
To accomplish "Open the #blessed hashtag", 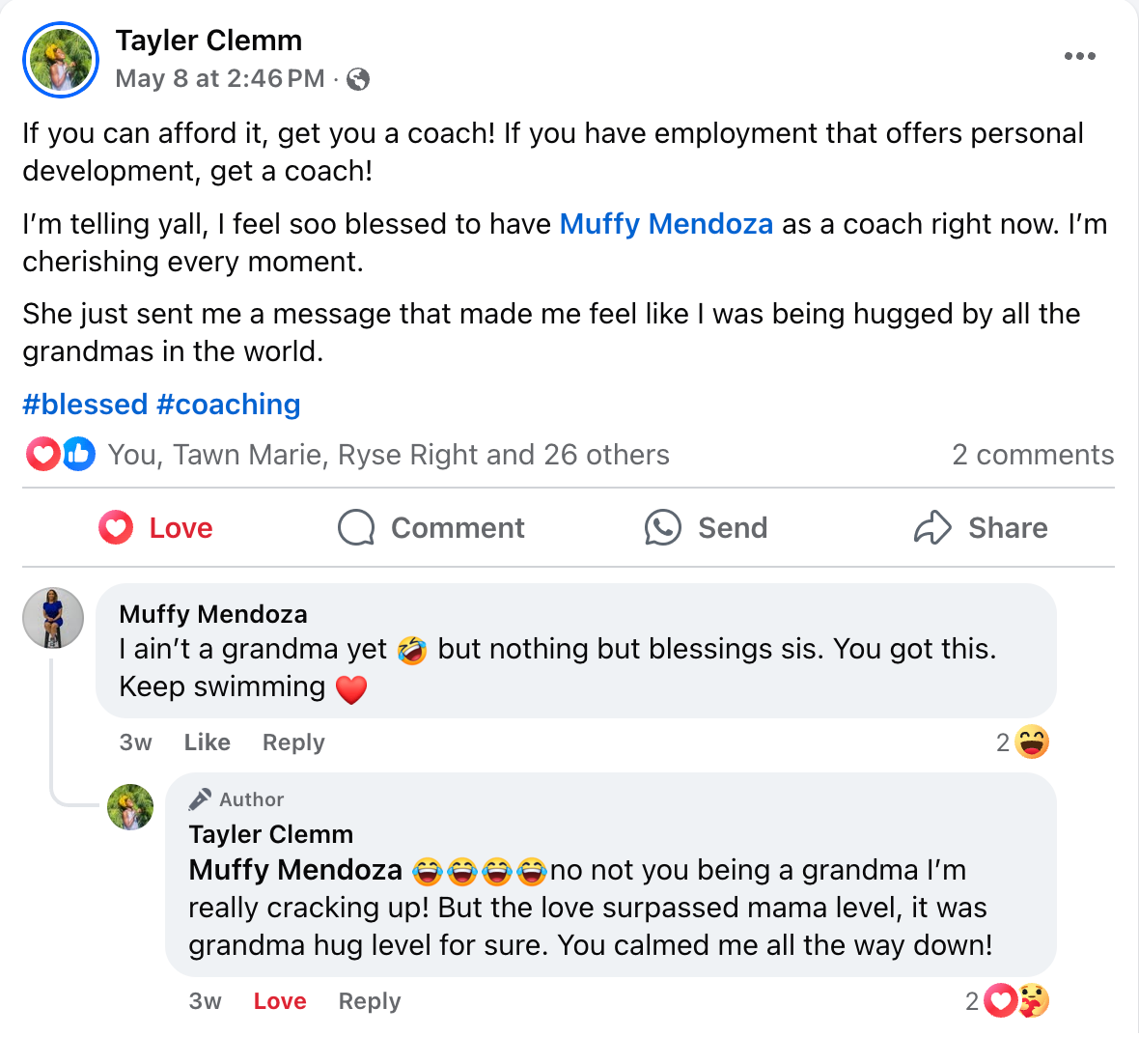I will point(85,405).
